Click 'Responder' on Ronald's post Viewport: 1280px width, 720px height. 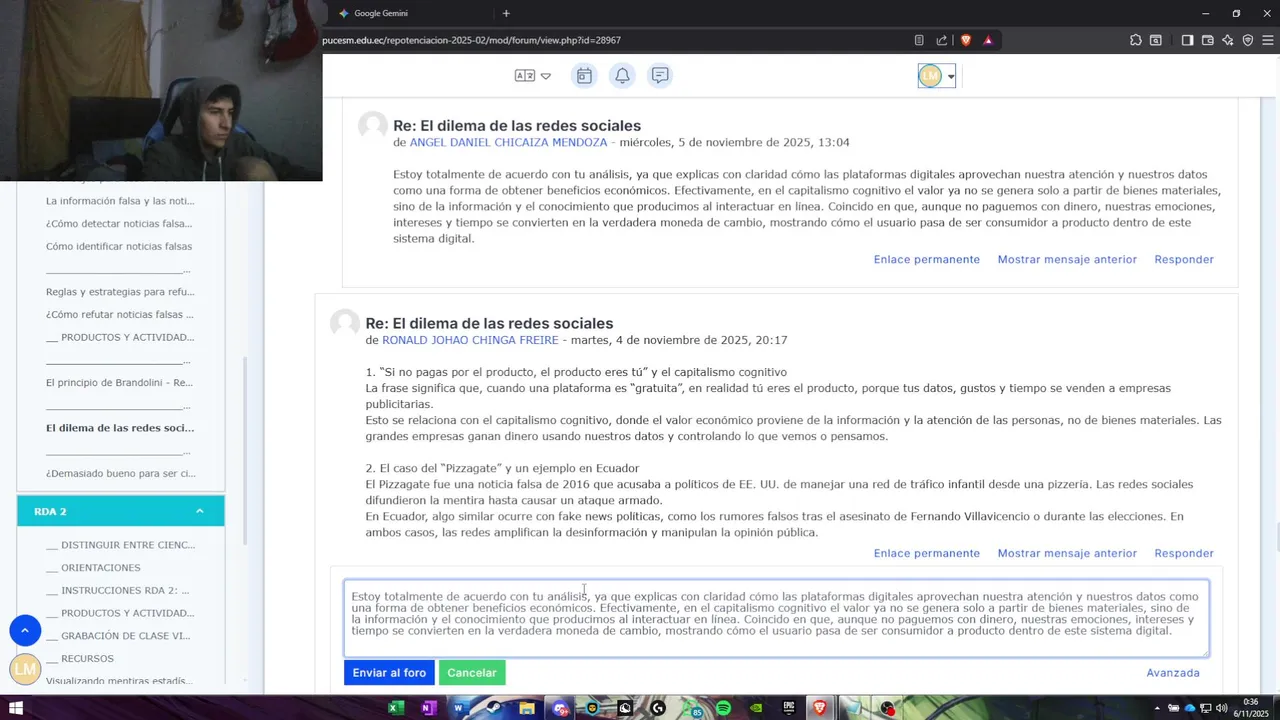tap(1184, 553)
